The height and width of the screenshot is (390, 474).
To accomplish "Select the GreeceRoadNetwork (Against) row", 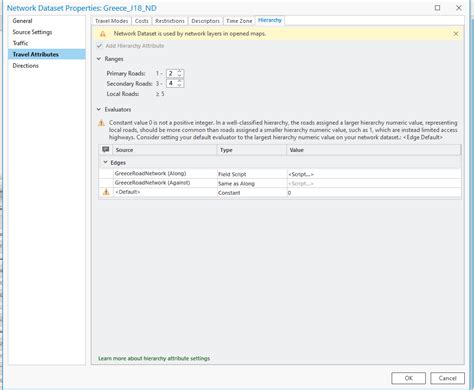I will (x=280, y=183).
